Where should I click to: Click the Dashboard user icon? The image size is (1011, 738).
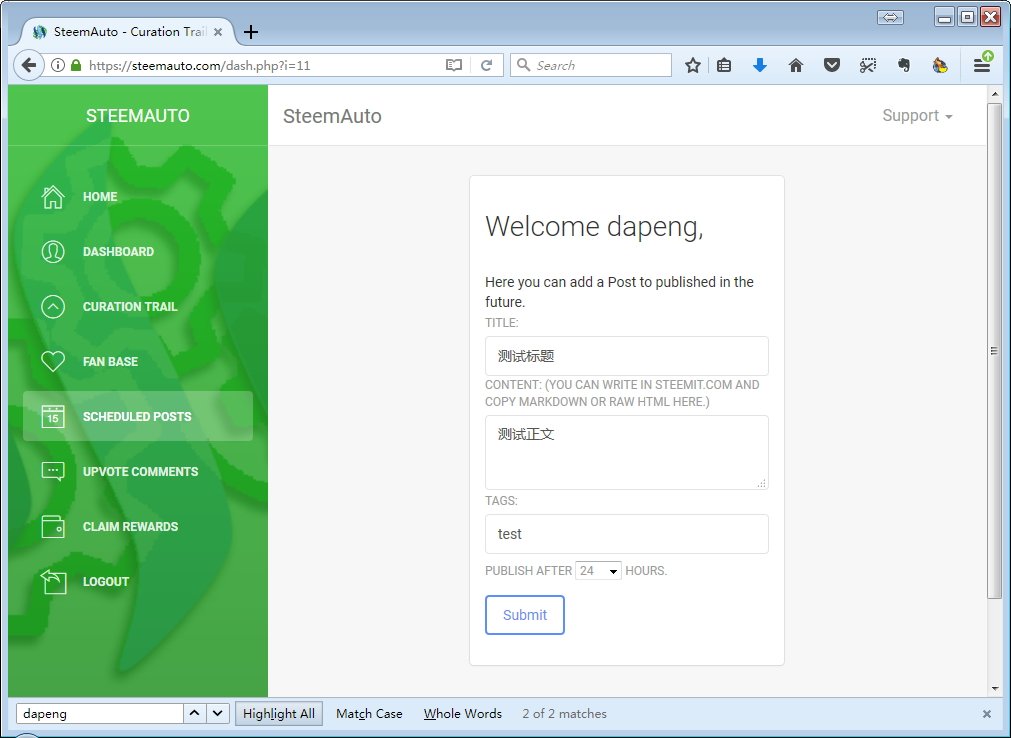[53, 251]
